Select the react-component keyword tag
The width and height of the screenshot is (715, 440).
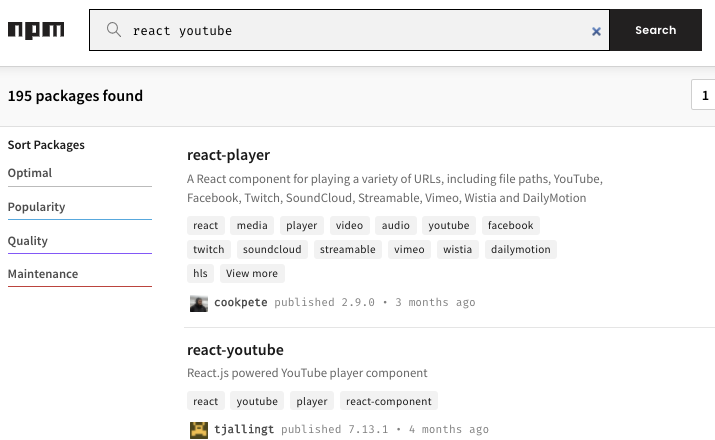389,401
